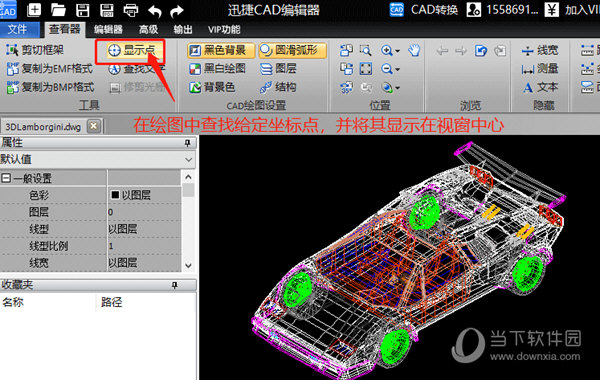Click 复制为EMF格式 copy tool
600x380 pixels.
click(x=50, y=68)
